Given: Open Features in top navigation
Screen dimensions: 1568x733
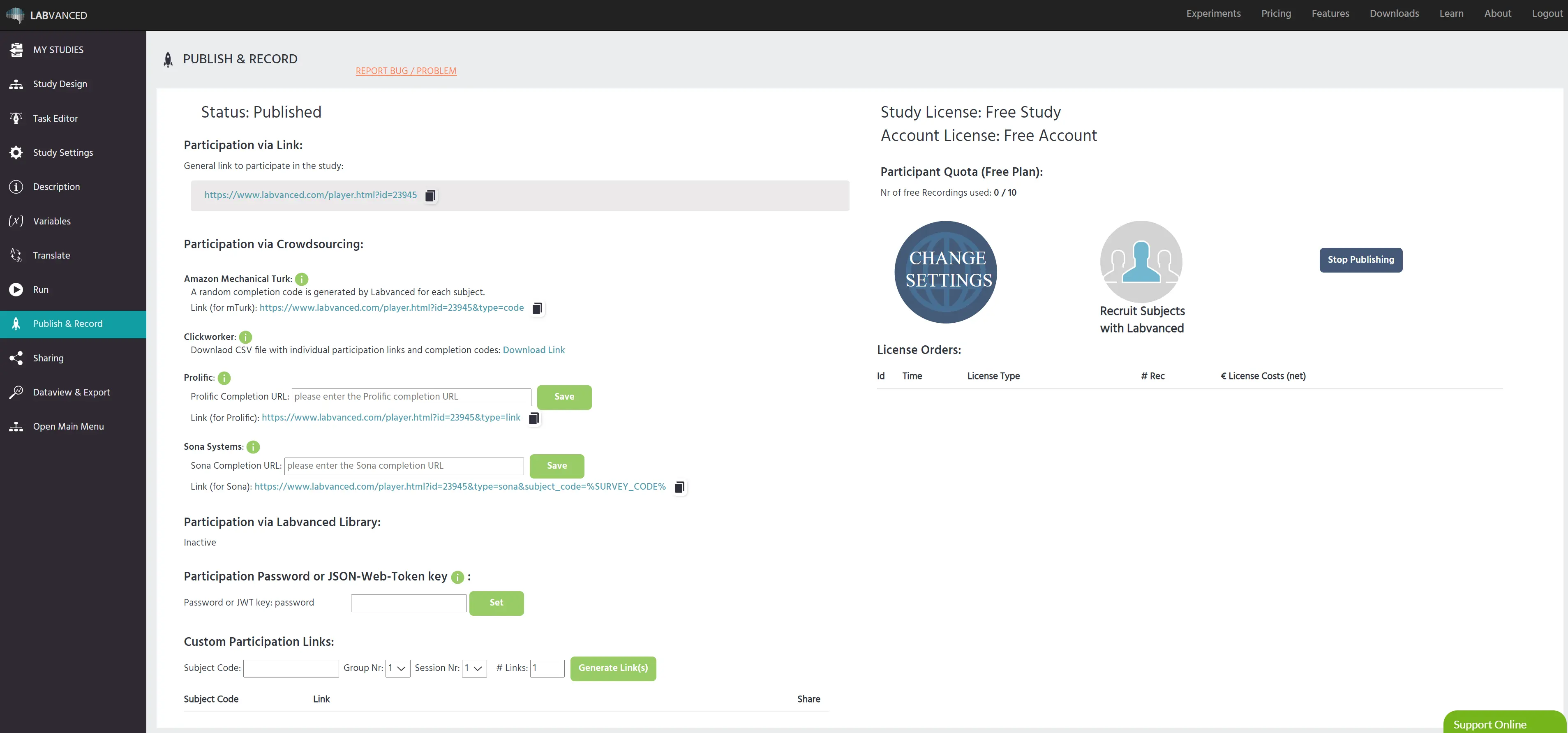Looking at the screenshot, I should (1330, 14).
